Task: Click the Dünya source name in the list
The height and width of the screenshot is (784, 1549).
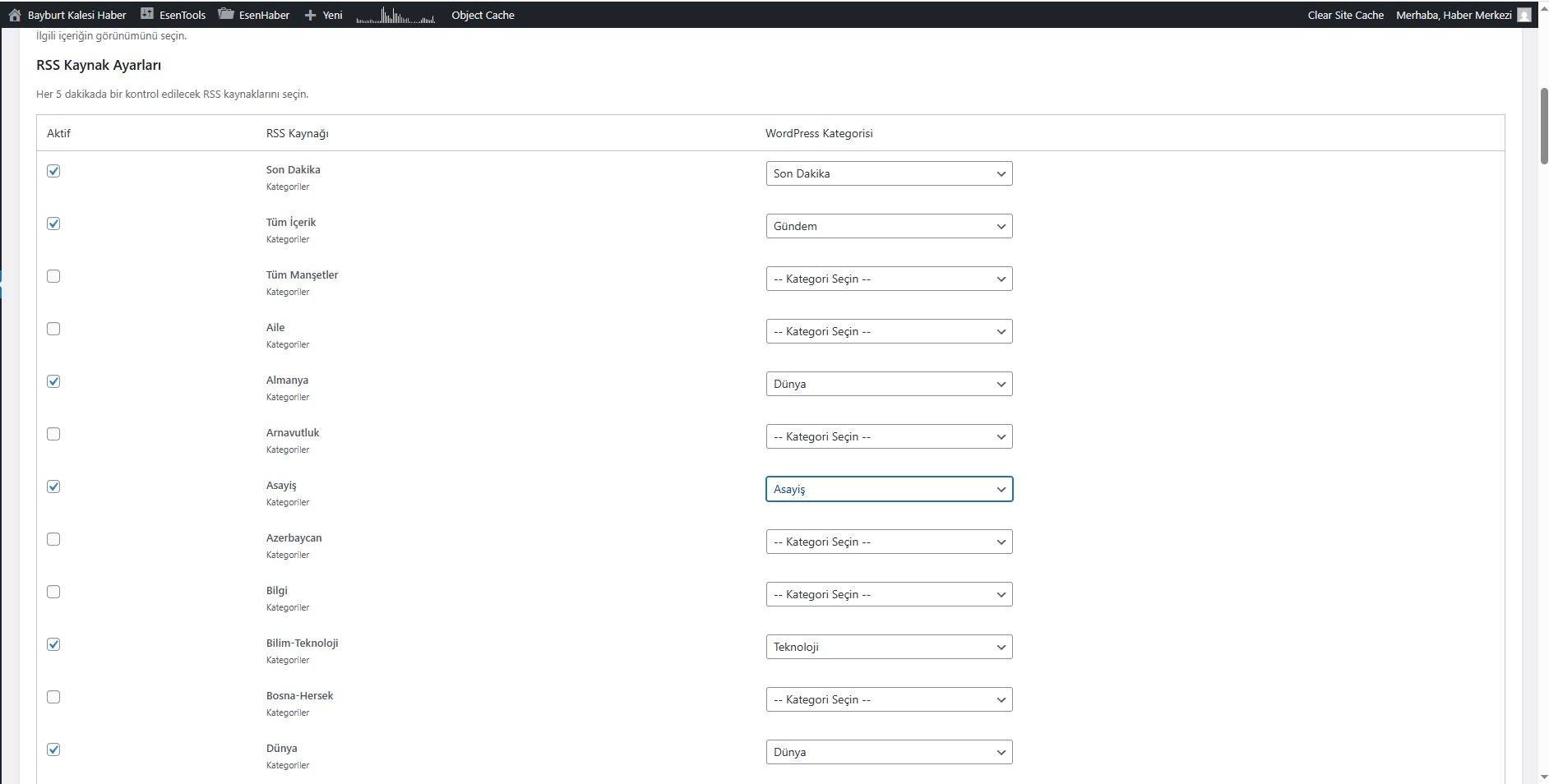Action: pos(281,748)
